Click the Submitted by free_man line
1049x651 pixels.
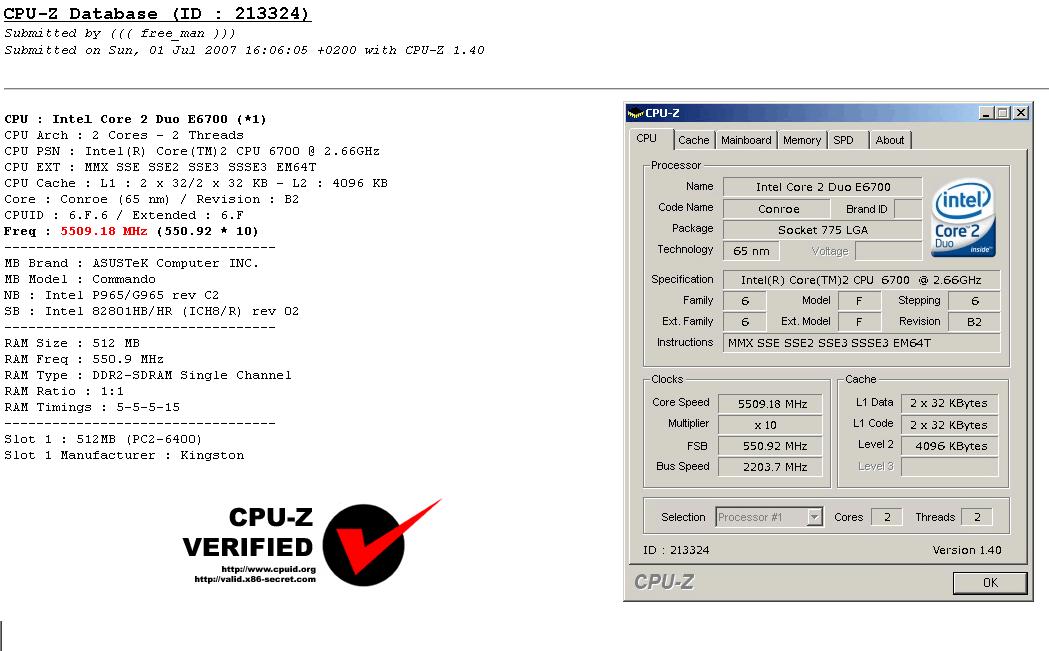click(x=120, y=33)
